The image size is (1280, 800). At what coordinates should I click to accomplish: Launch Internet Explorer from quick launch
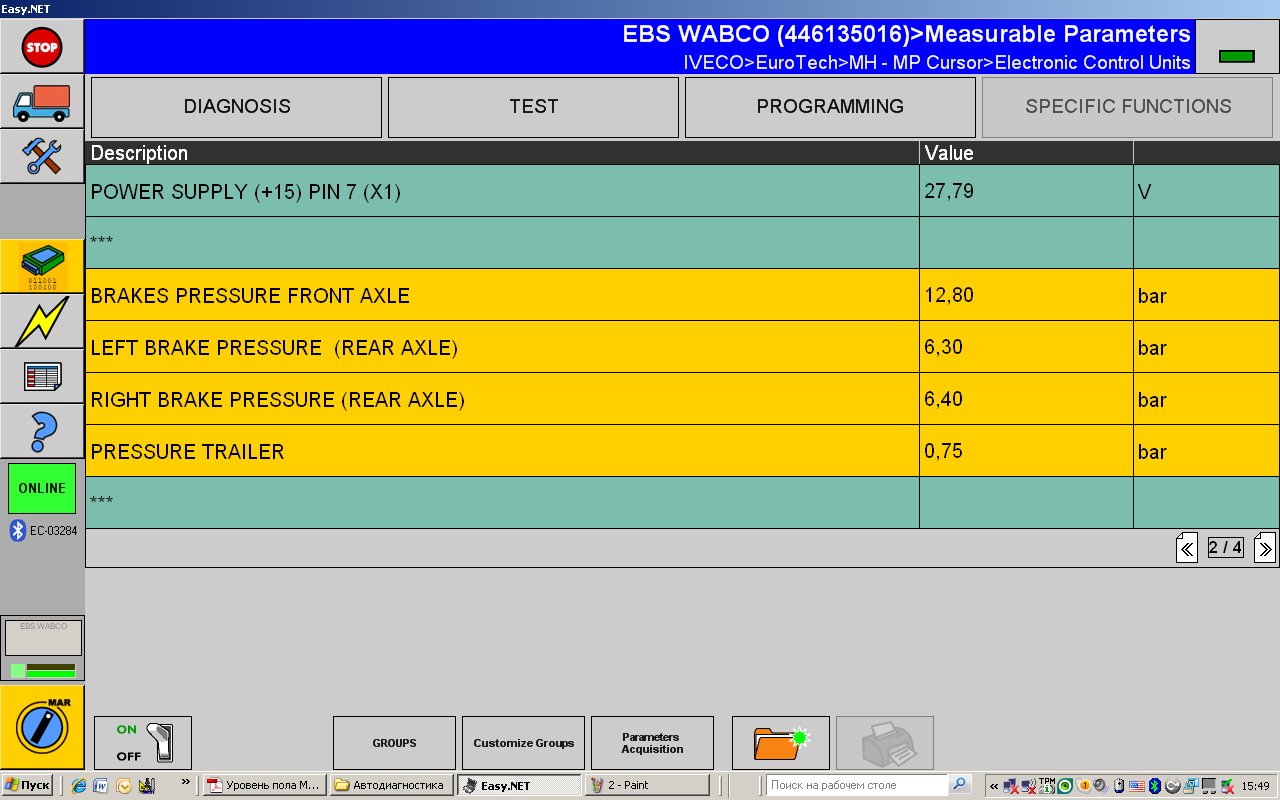pyautogui.click(x=79, y=786)
